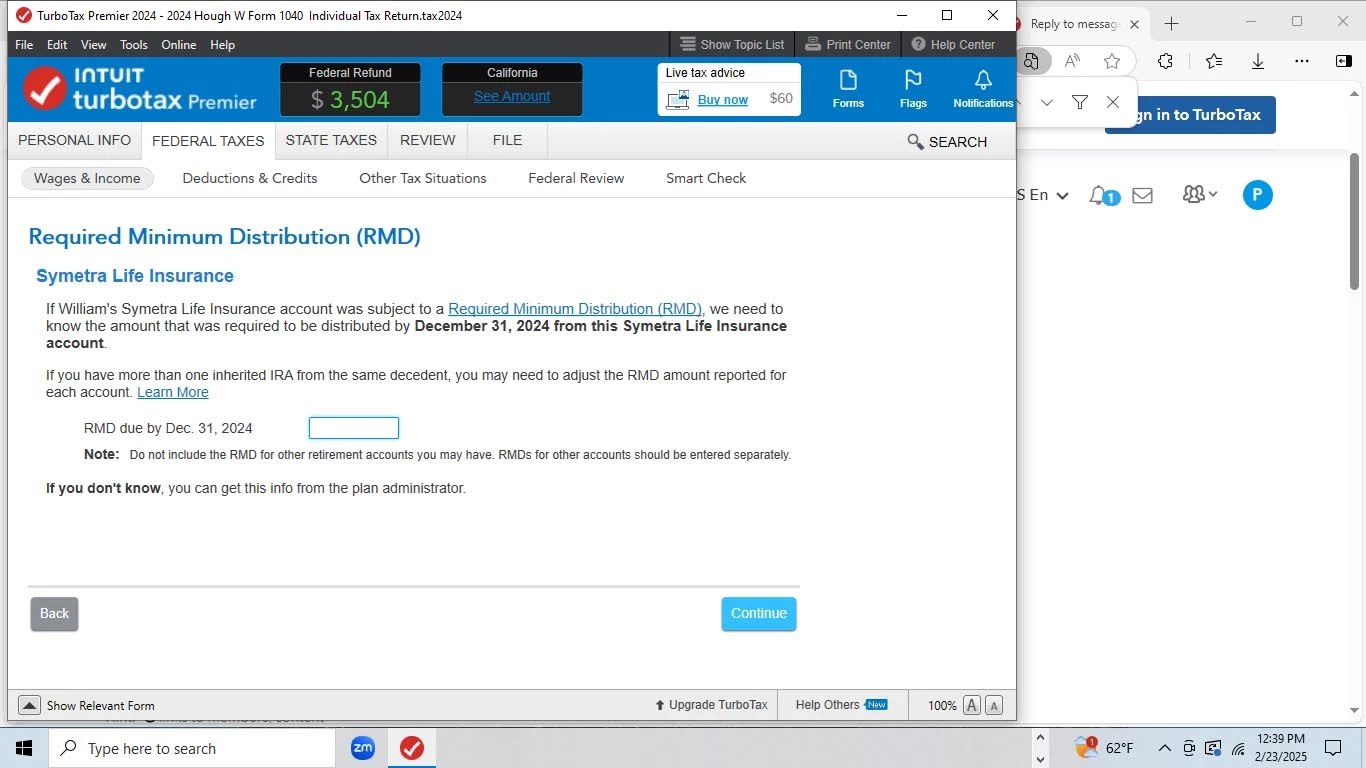Expand the next-result chevron in find bar
The height and width of the screenshot is (768, 1366).
click(x=1047, y=102)
